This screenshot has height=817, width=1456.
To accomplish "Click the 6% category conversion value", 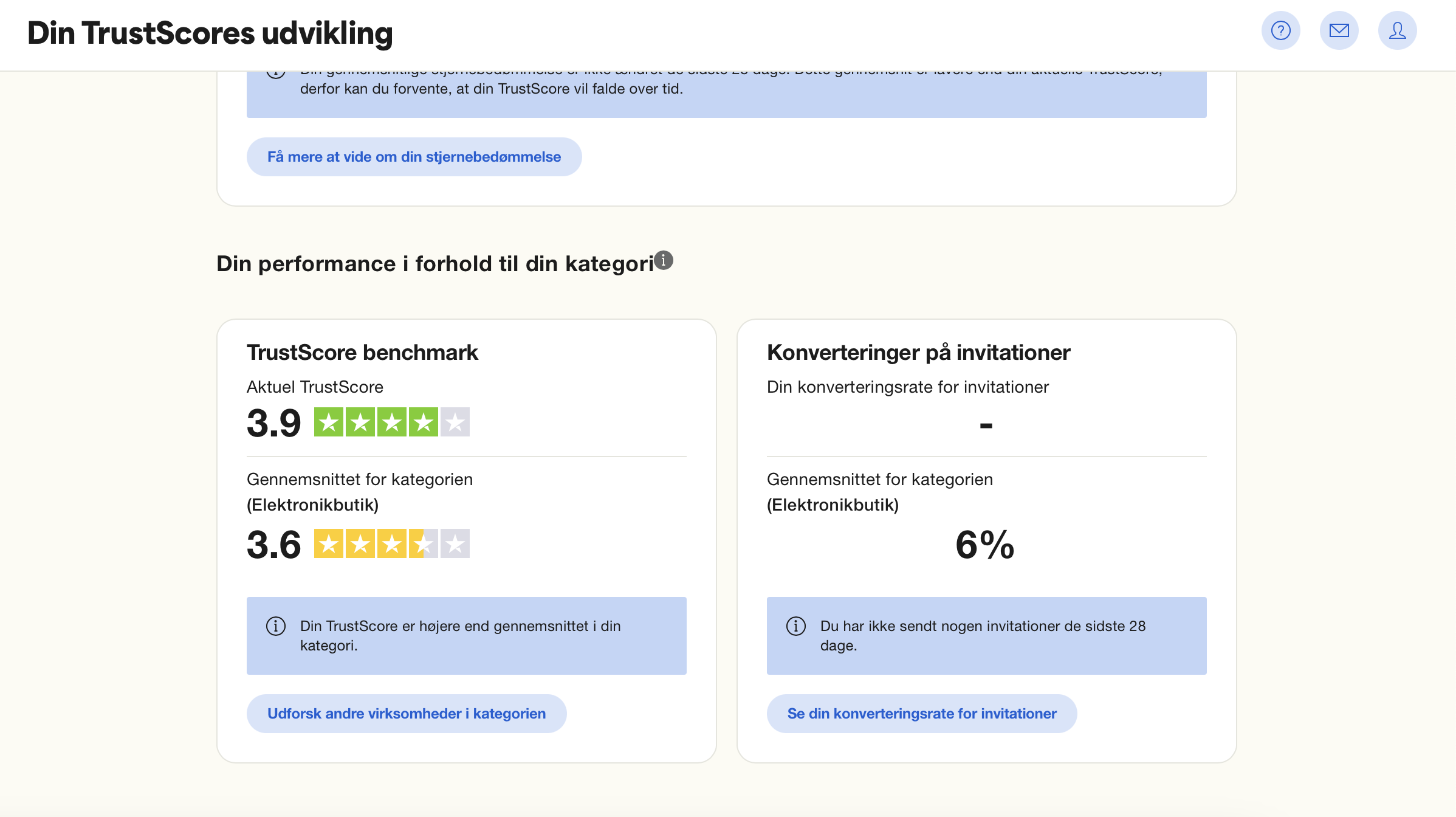I will pos(985,545).
